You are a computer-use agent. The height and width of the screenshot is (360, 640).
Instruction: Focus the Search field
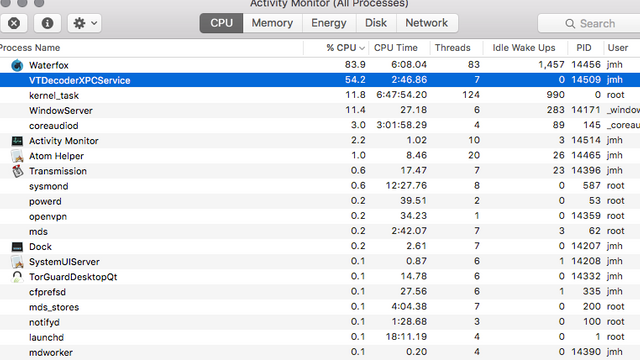590,23
